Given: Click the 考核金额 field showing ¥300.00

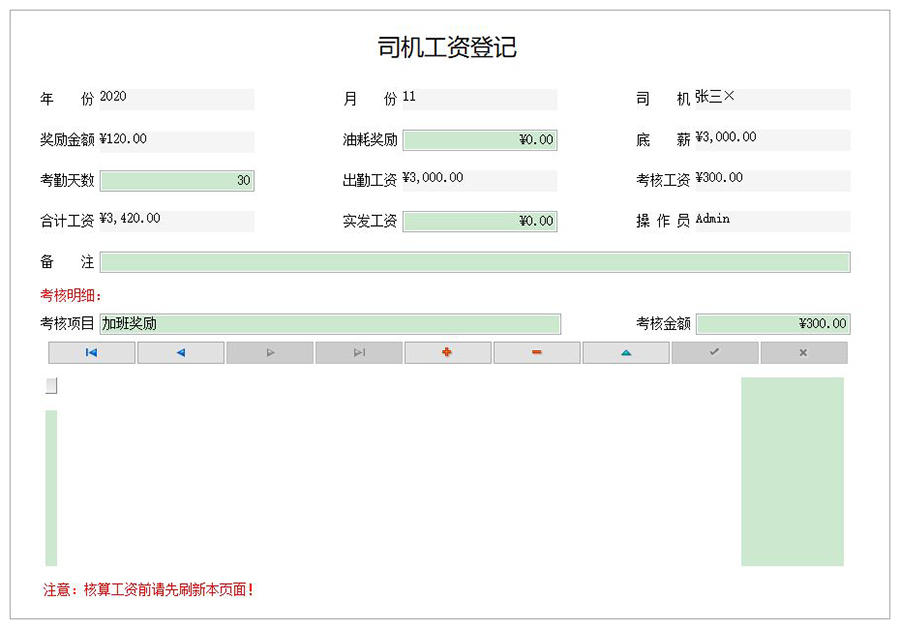Looking at the screenshot, I should (x=775, y=324).
